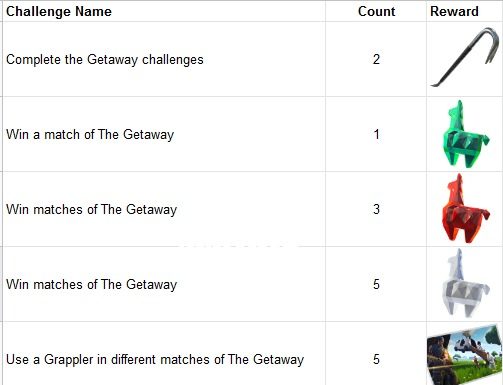Select the red llama reward icon
This screenshot has height=385, width=503.
[465, 209]
